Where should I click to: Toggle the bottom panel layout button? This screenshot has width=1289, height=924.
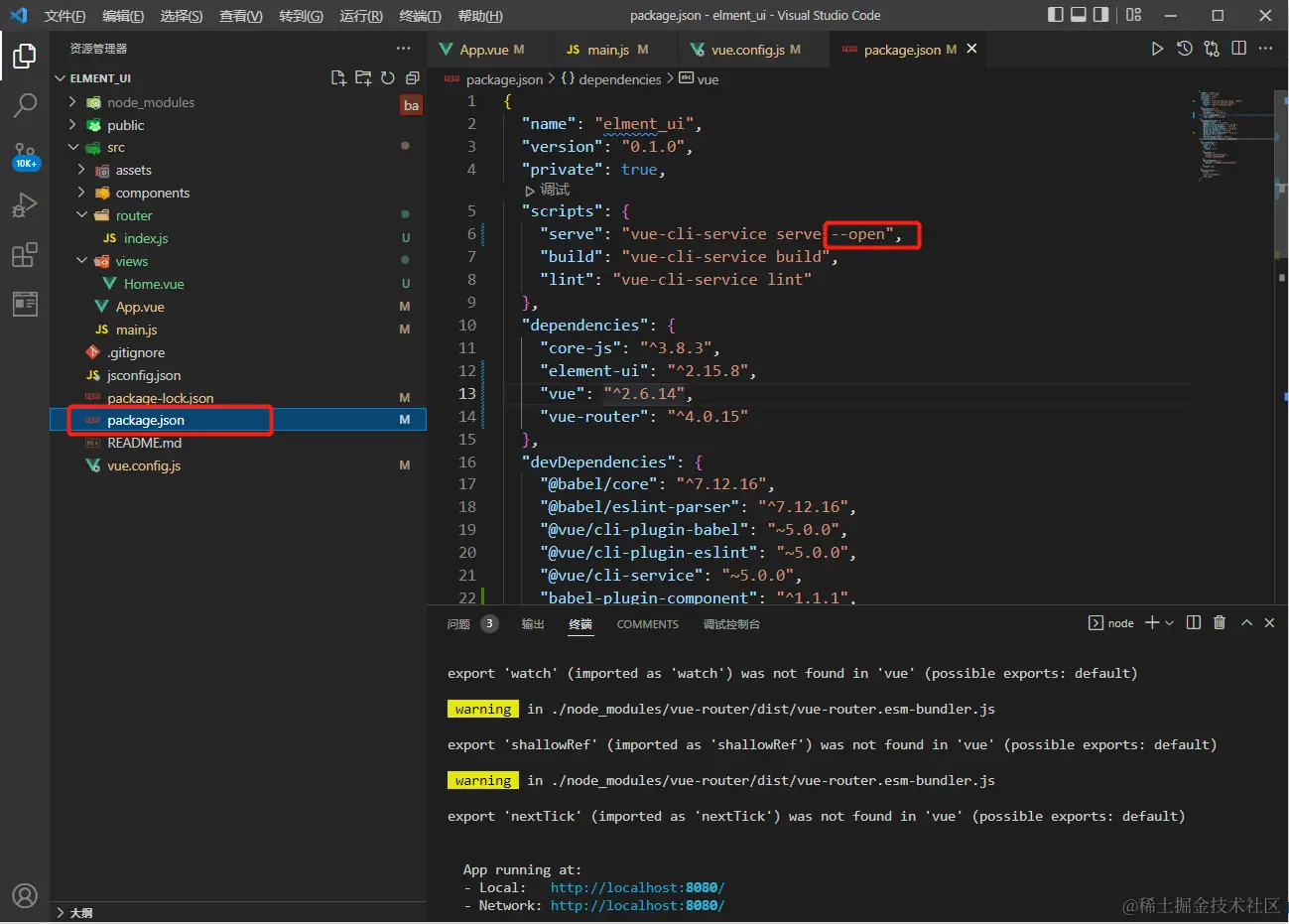(x=1079, y=15)
